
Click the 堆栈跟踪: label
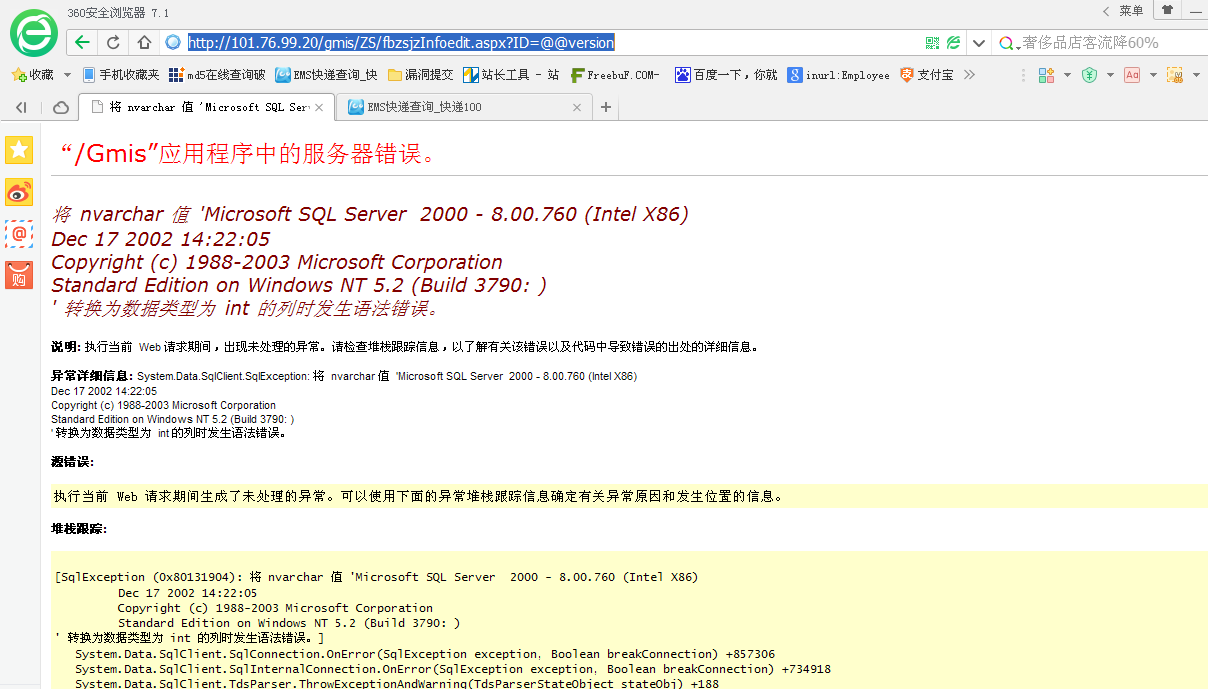(x=79, y=528)
